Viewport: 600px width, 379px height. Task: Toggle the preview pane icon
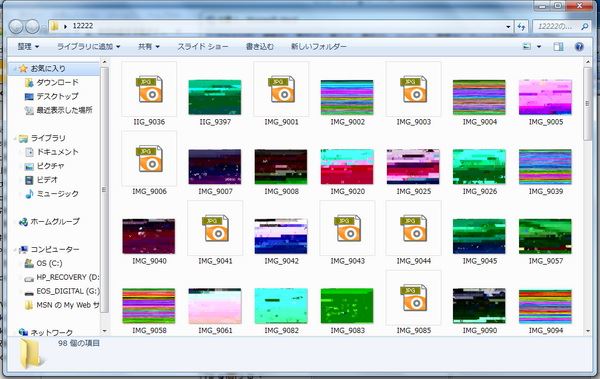(558, 47)
